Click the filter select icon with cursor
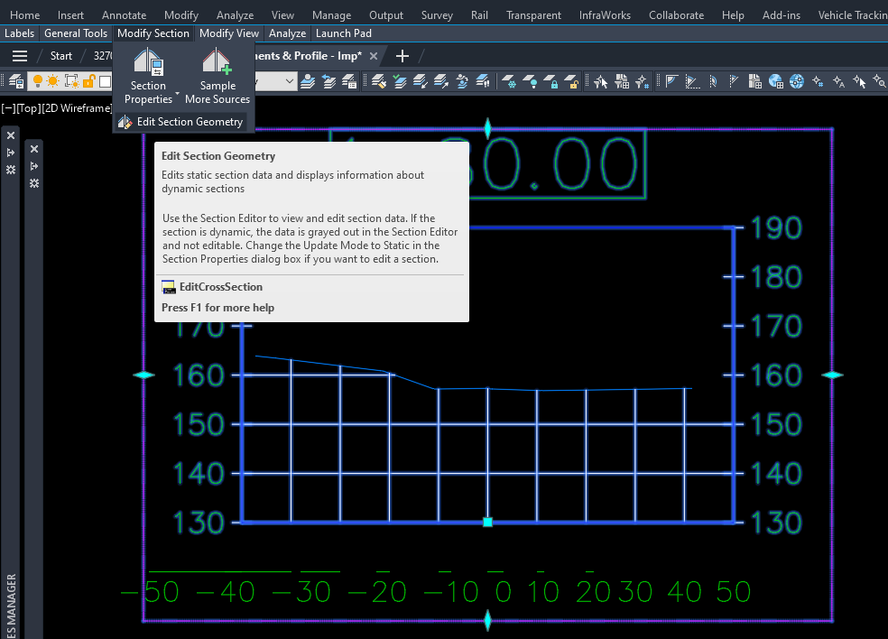The height and width of the screenshot is (639, 888). click(601, 82)
